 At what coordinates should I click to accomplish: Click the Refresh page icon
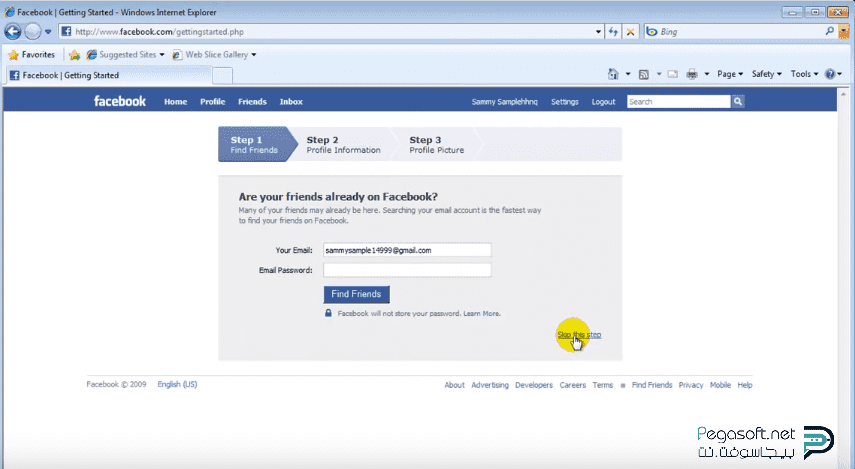click(x=613, y=32)
